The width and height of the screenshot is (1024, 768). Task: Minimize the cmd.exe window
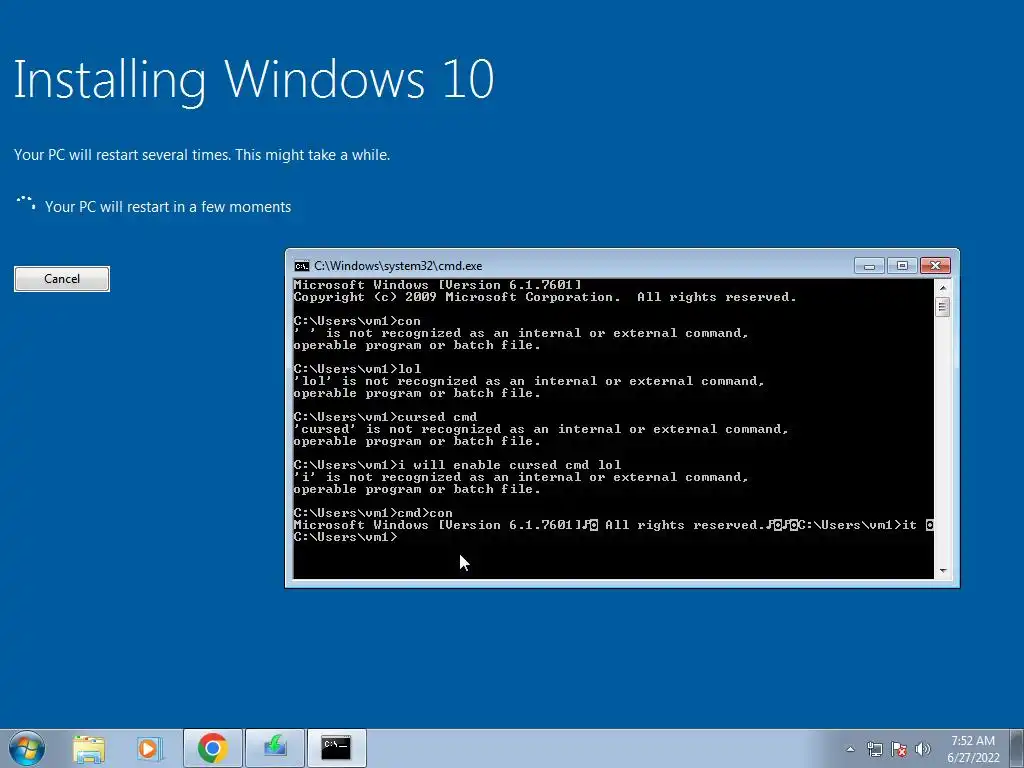click(x=869, y=266)
